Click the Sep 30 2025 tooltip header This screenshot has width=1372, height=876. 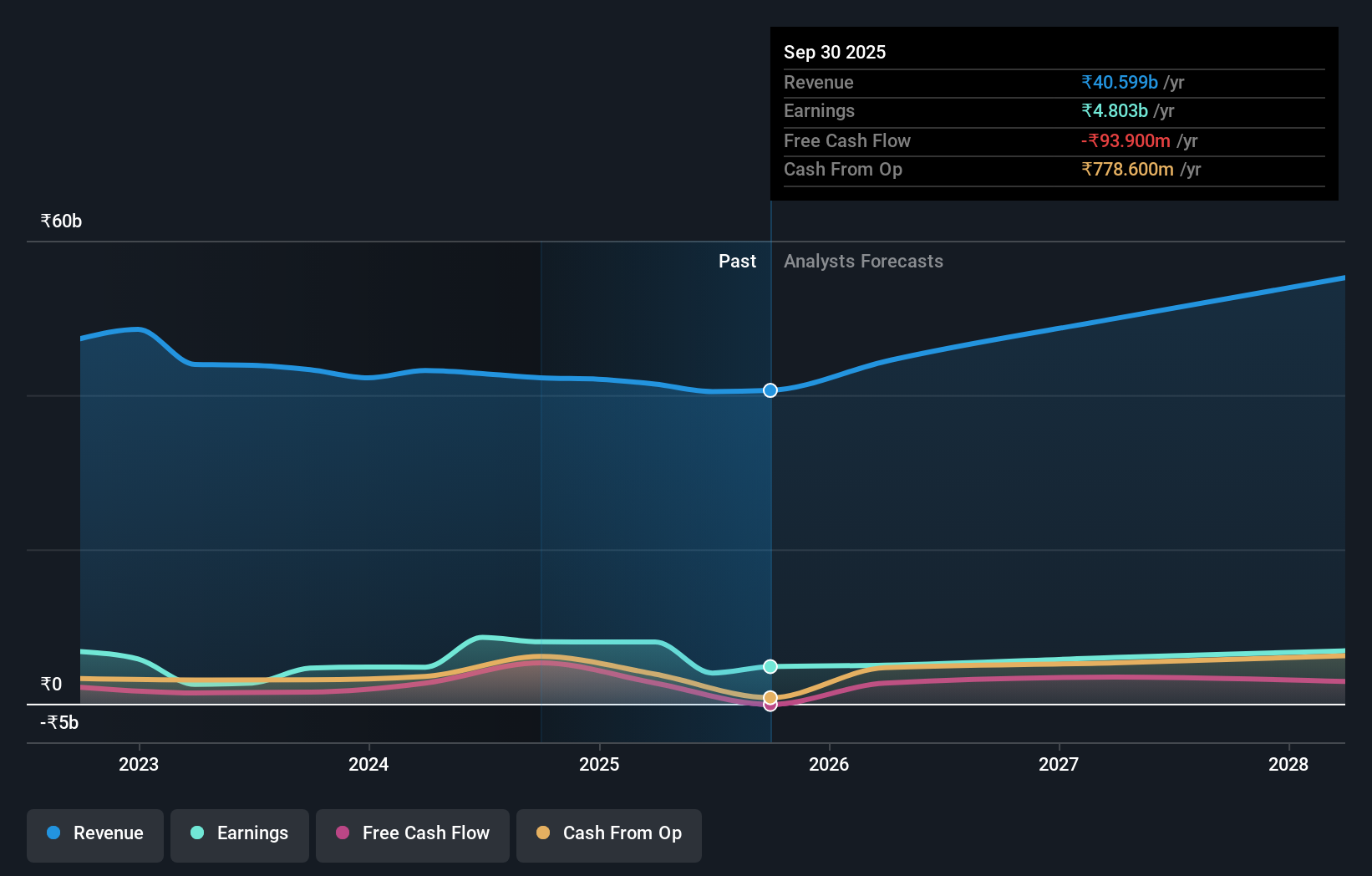click(x=835, y=52)
